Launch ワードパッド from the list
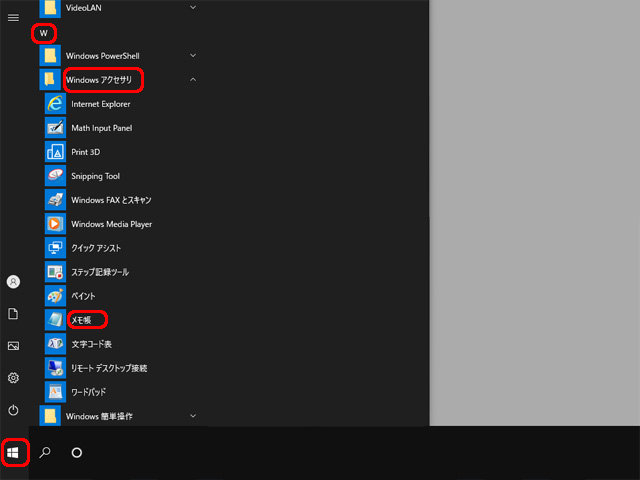Screen dimensions: 640x480 (x=89, y=392)
